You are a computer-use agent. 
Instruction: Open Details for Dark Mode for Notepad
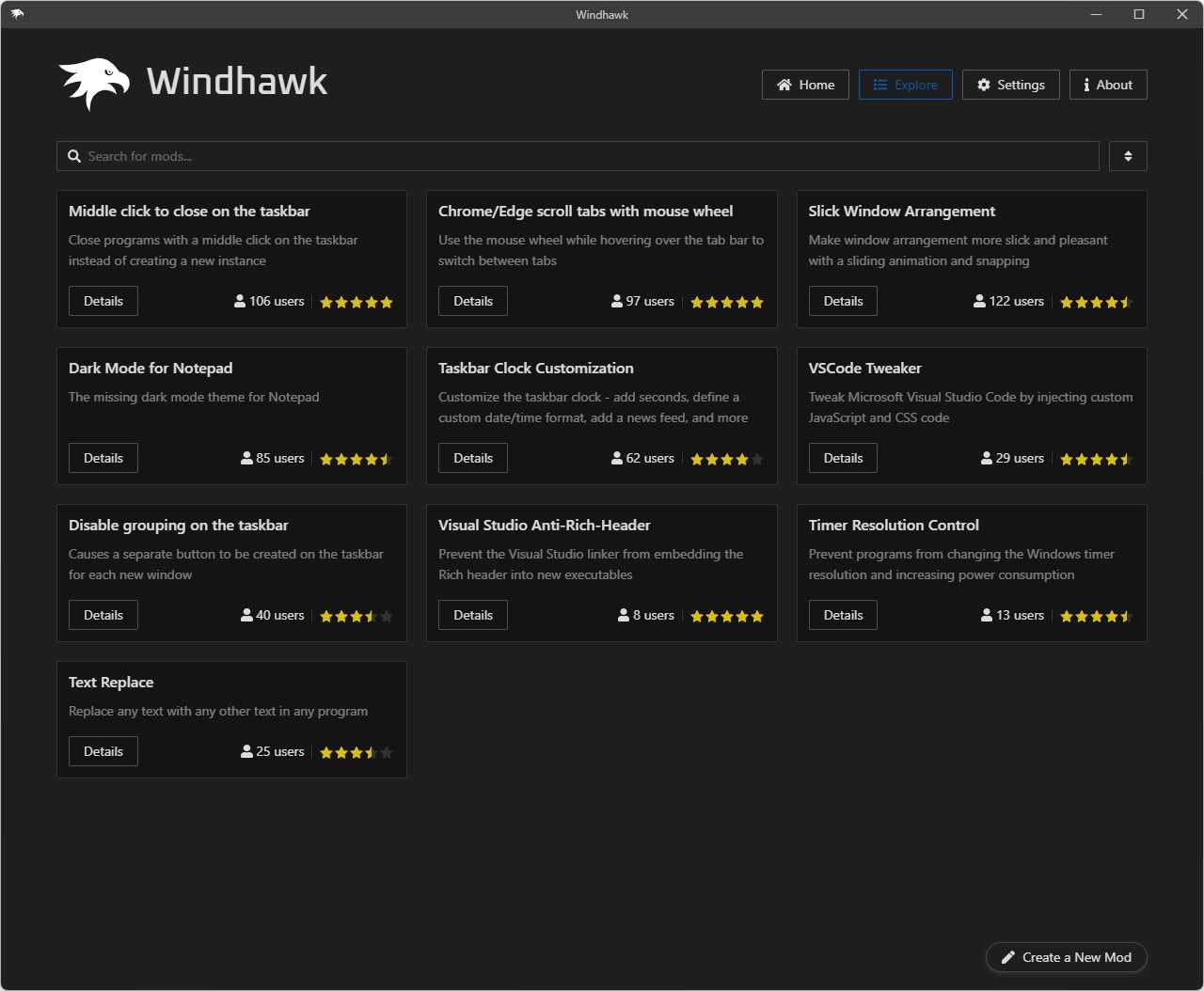tap(103, 458)
